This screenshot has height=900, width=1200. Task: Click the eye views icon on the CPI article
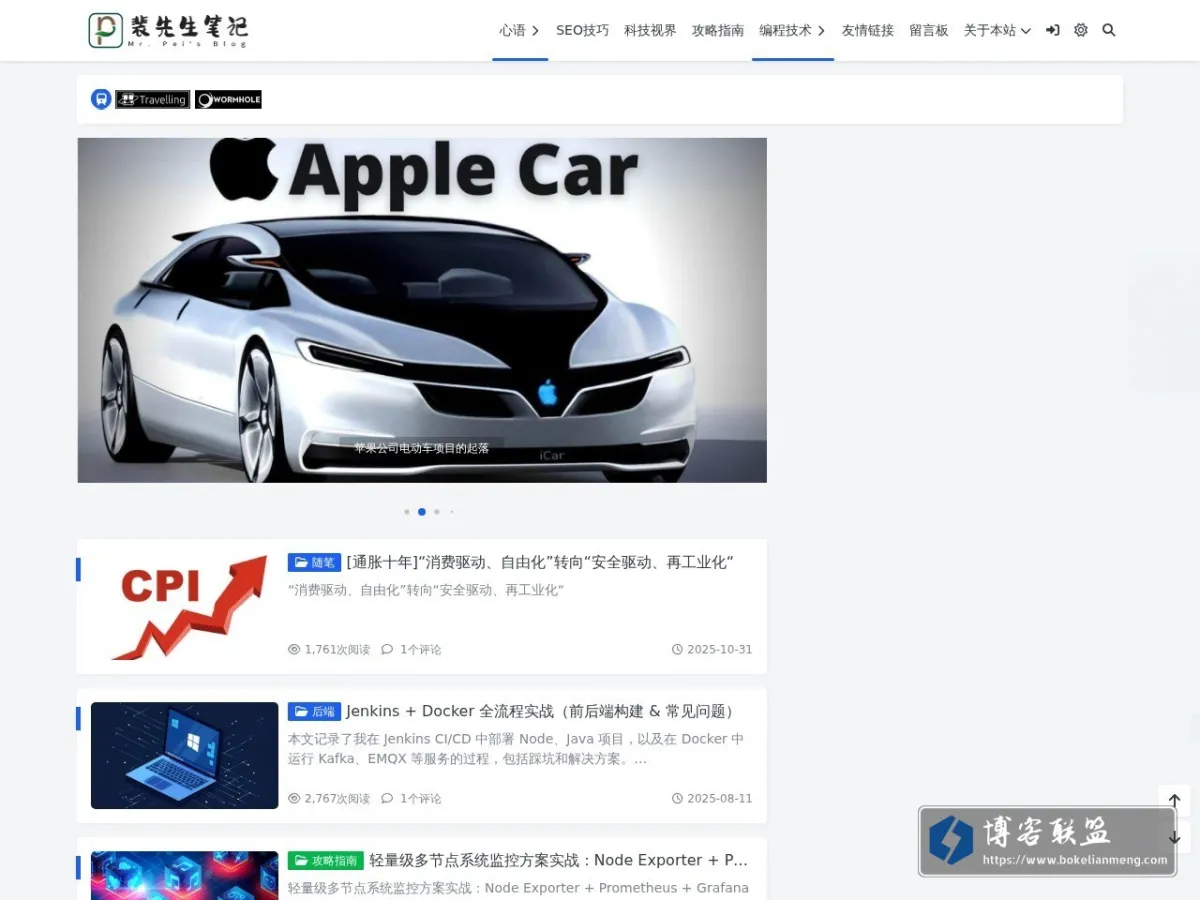tap(294, 649)
